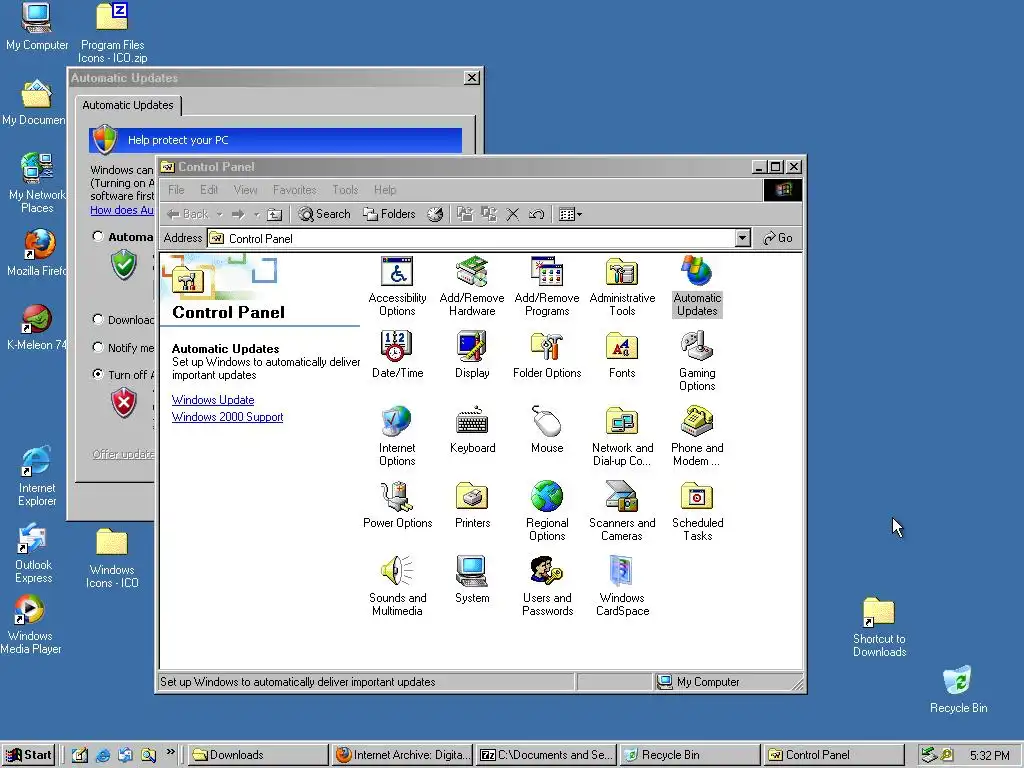Click the Move To toolbar button

tap(464, 214)
